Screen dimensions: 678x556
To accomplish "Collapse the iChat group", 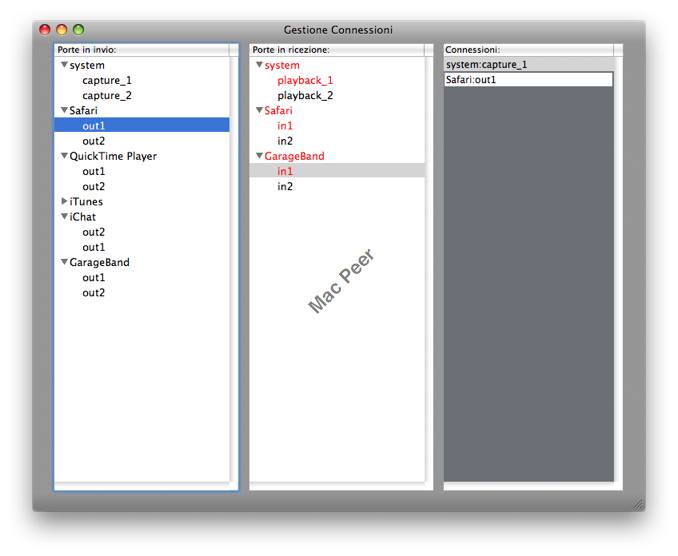I will [64, 216].
